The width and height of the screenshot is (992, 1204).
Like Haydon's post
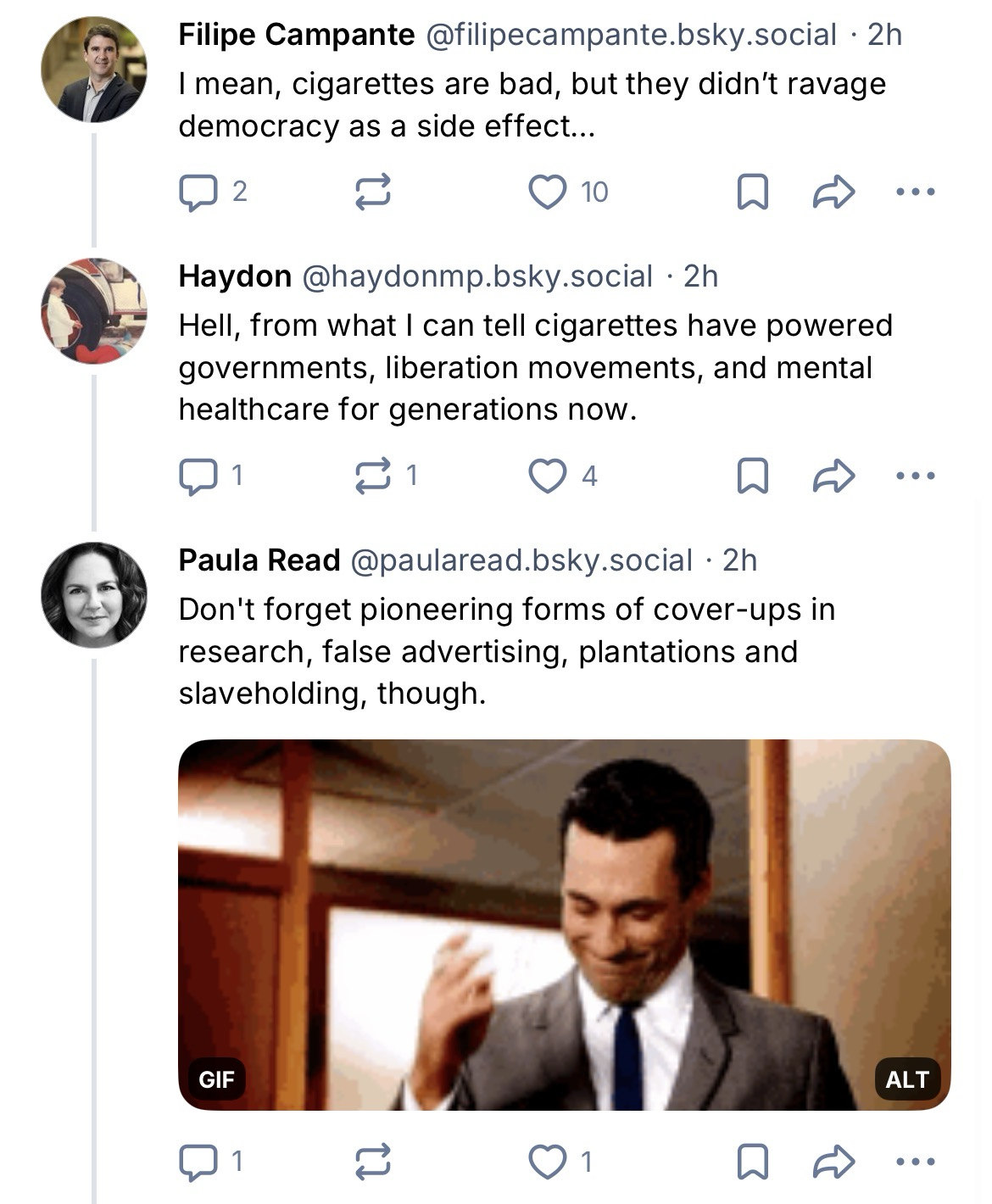547,476
